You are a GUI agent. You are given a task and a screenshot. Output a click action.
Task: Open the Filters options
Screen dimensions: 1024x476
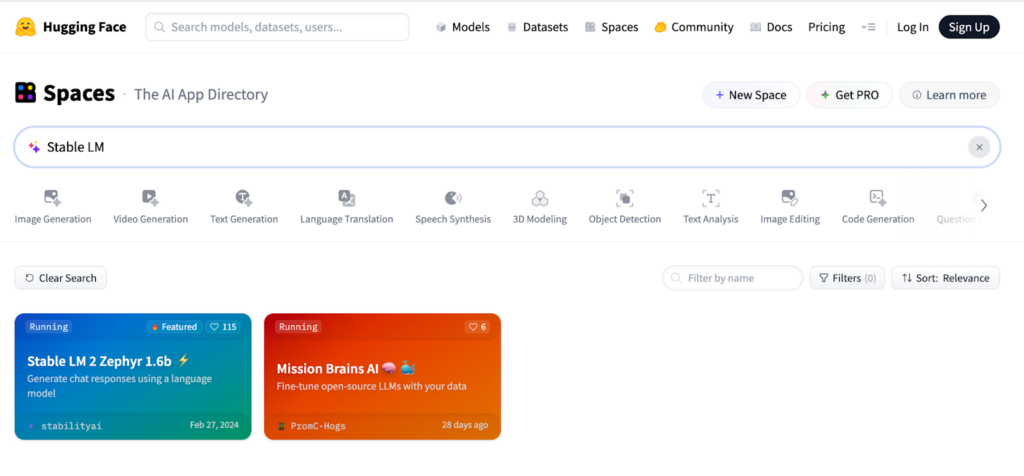[847, 278]
